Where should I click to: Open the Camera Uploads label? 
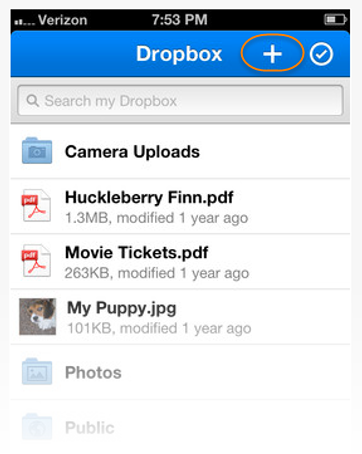132,152
